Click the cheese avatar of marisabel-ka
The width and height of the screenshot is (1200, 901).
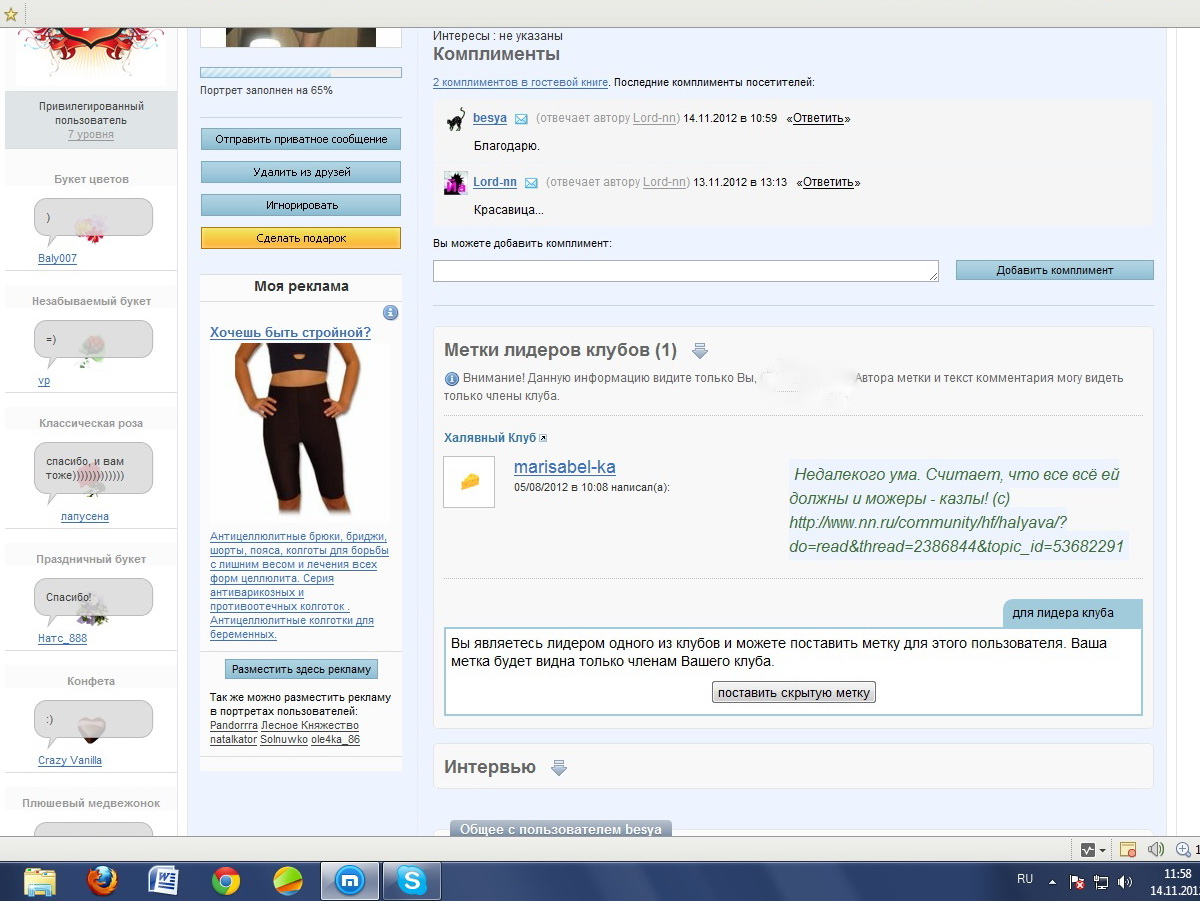point(469,482)
